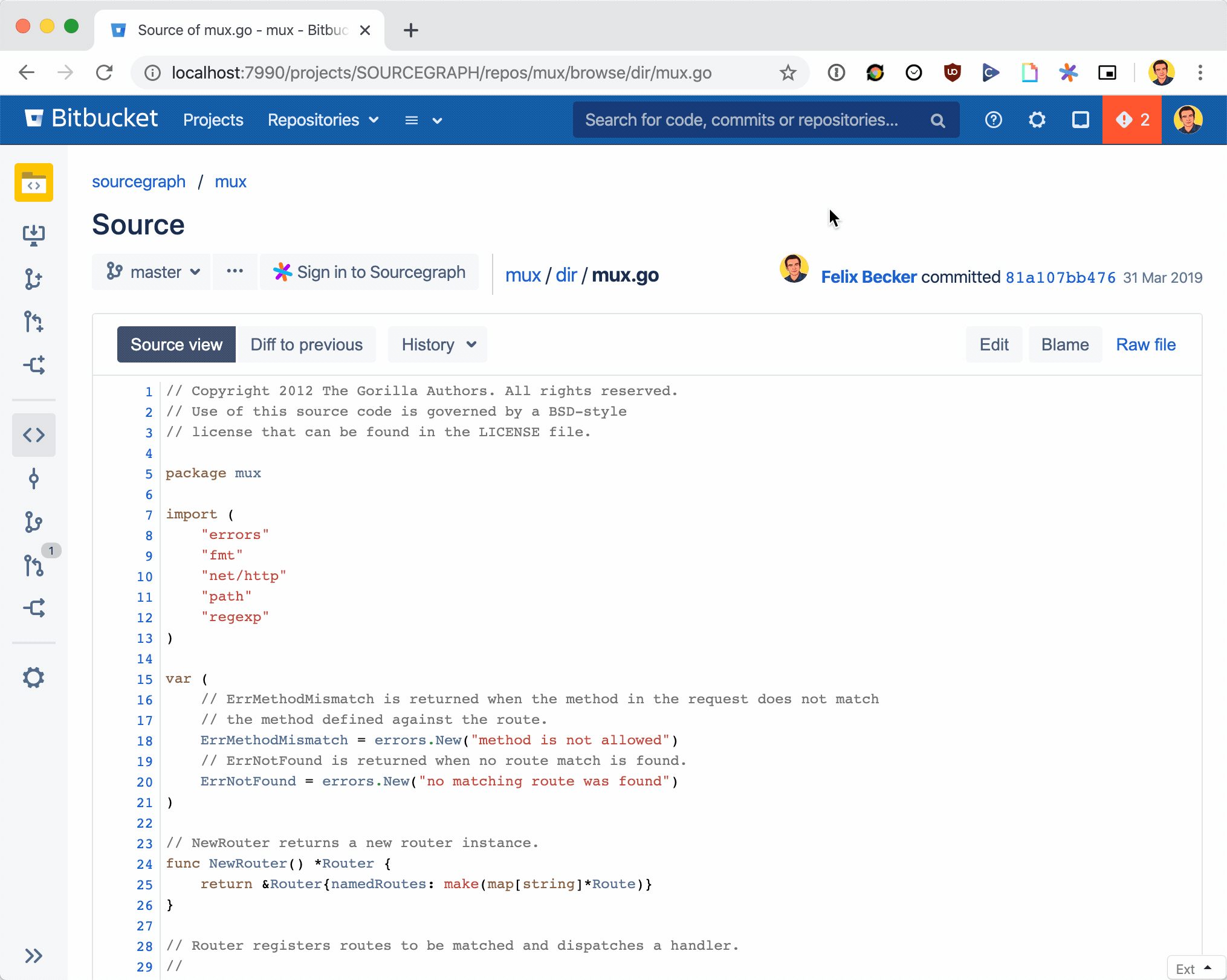Click Felix Becker's avatar beside commit
Screen dimensions: 1227x980
pos(794,268)
